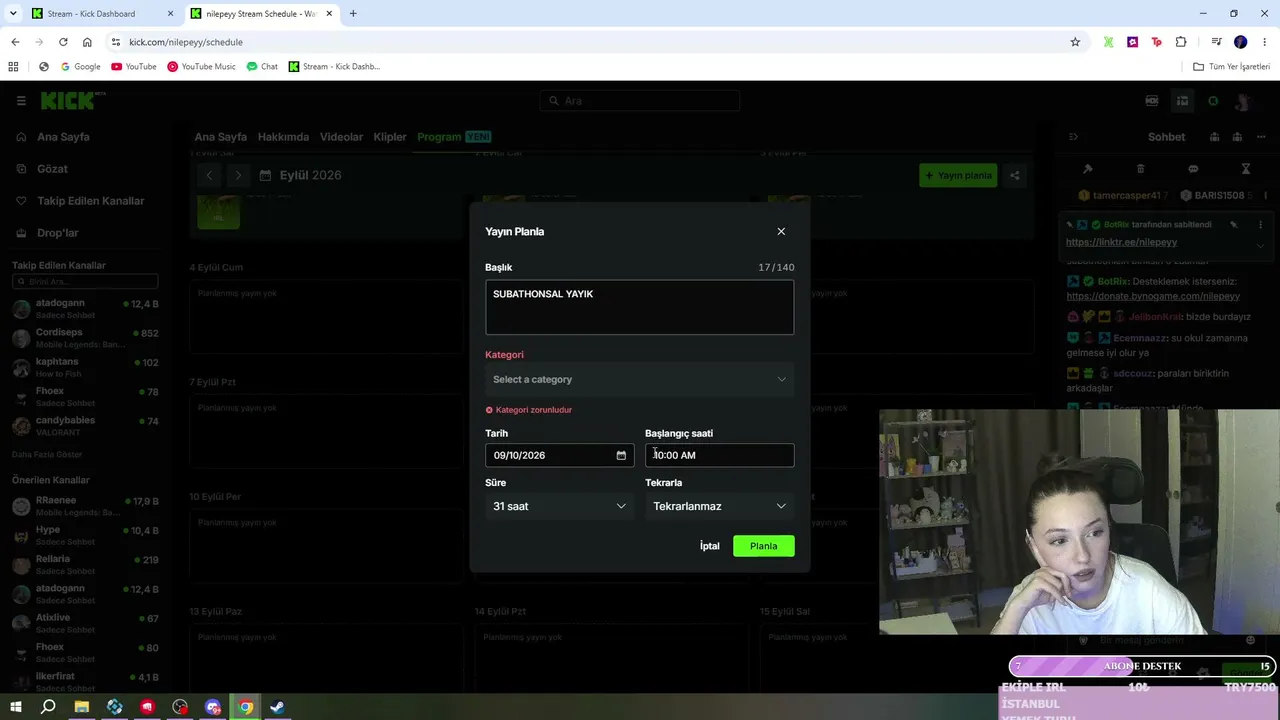
Task: Close the Yayın Planla dialog
Action: click(x=781, y=231)
